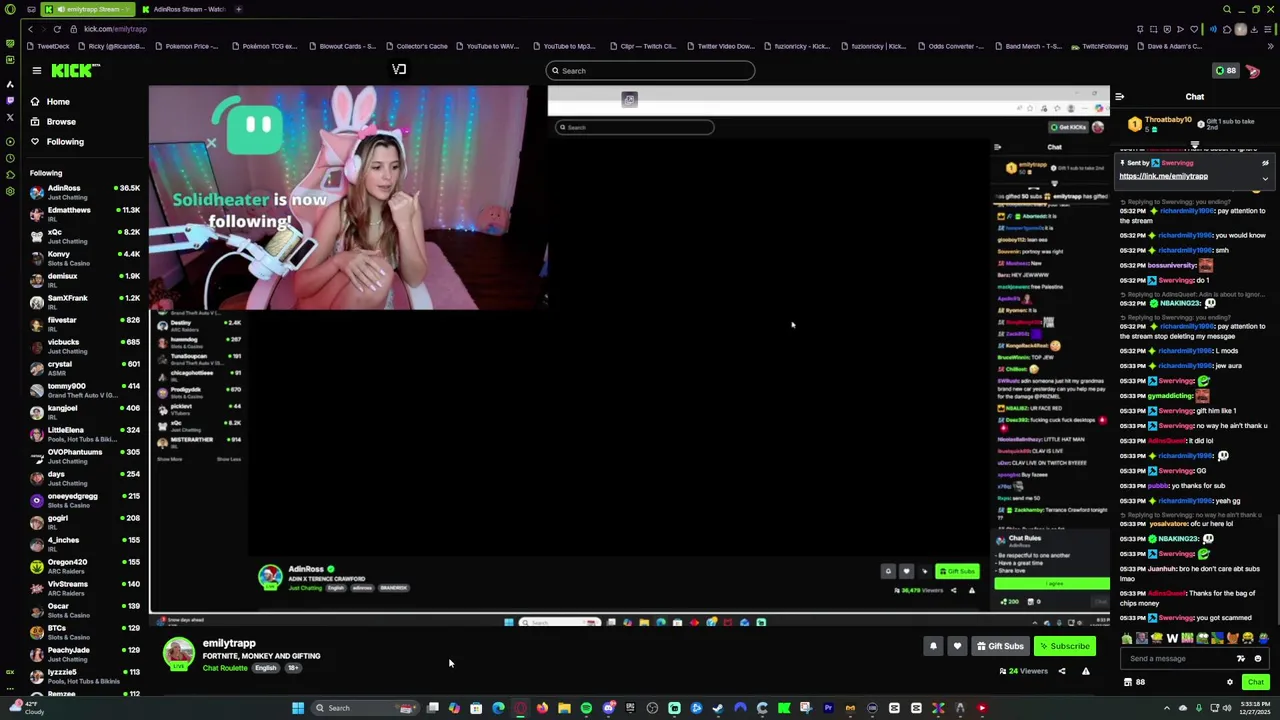
Task: Open Edmatthews channel in Following list
Action: tap(85, 213)
